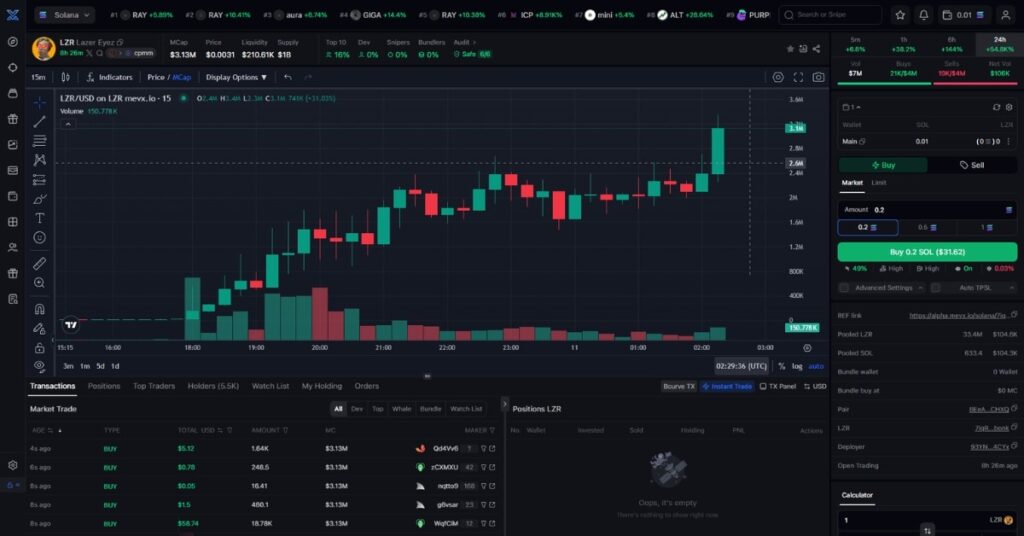This screenshot has width=1024, height=536.
Task: Select the 1d chart range
Action: tap(115, 366)
